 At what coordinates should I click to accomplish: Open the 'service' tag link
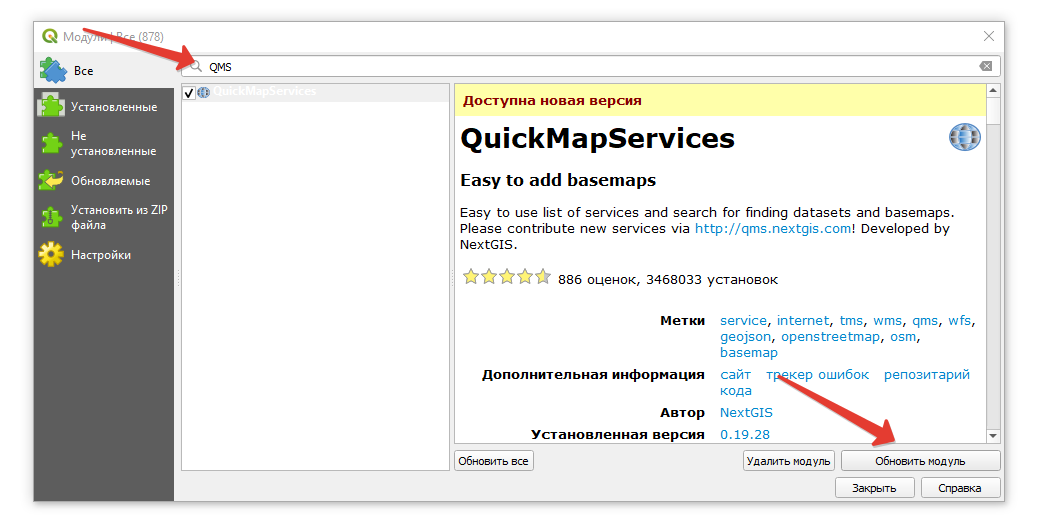point(743,321)
